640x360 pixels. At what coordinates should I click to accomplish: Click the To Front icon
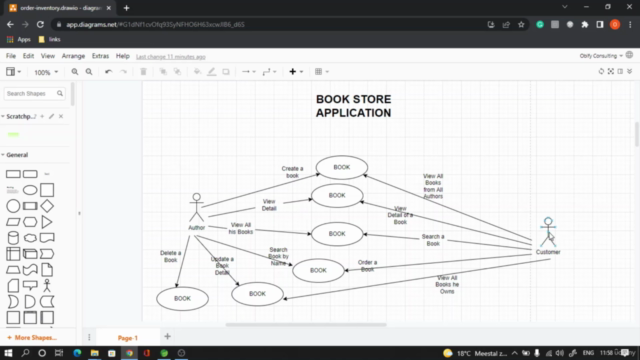pyautogui.click(x=163, y=72)
